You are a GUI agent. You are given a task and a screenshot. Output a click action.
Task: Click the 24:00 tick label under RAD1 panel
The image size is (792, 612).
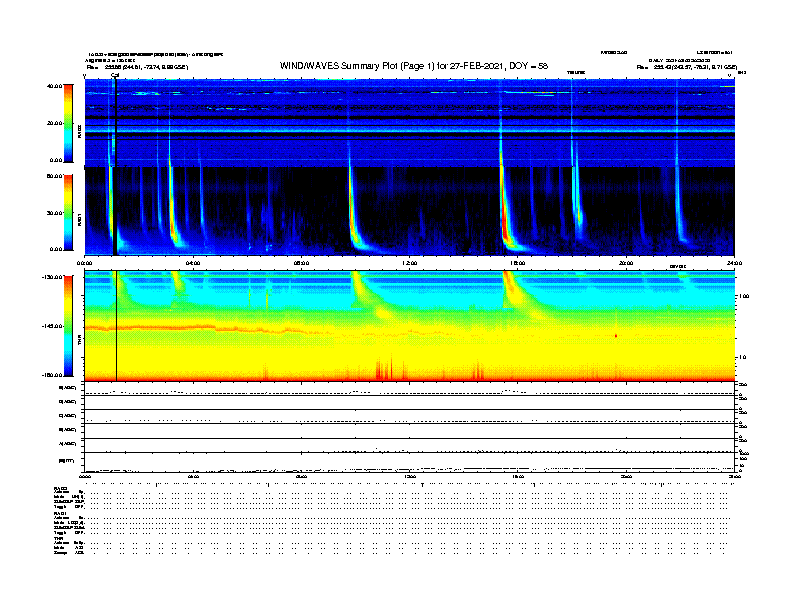click(x=734, y=263)
